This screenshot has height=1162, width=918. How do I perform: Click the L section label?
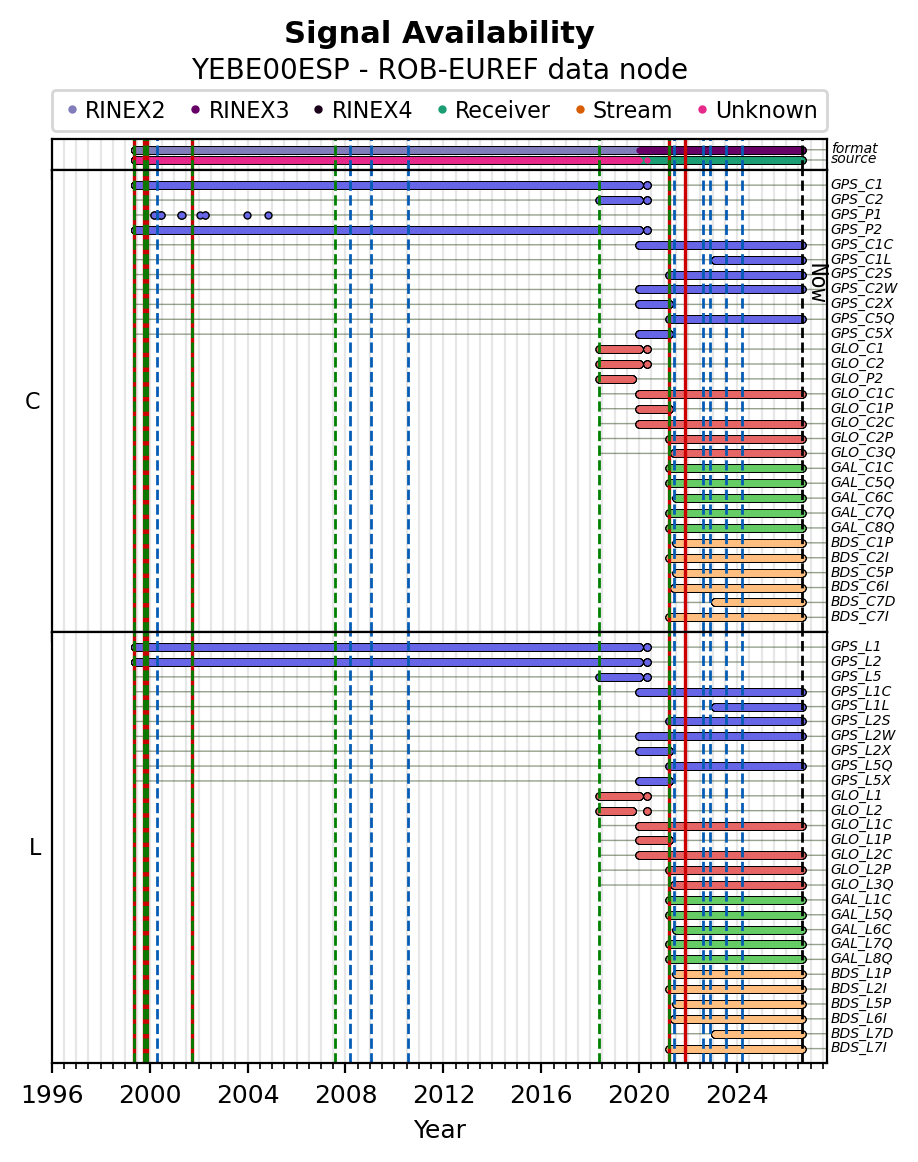35,847
